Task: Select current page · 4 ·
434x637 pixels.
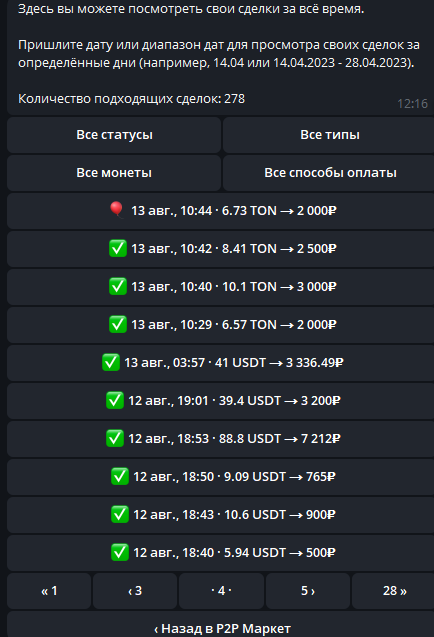Action: 221,591
